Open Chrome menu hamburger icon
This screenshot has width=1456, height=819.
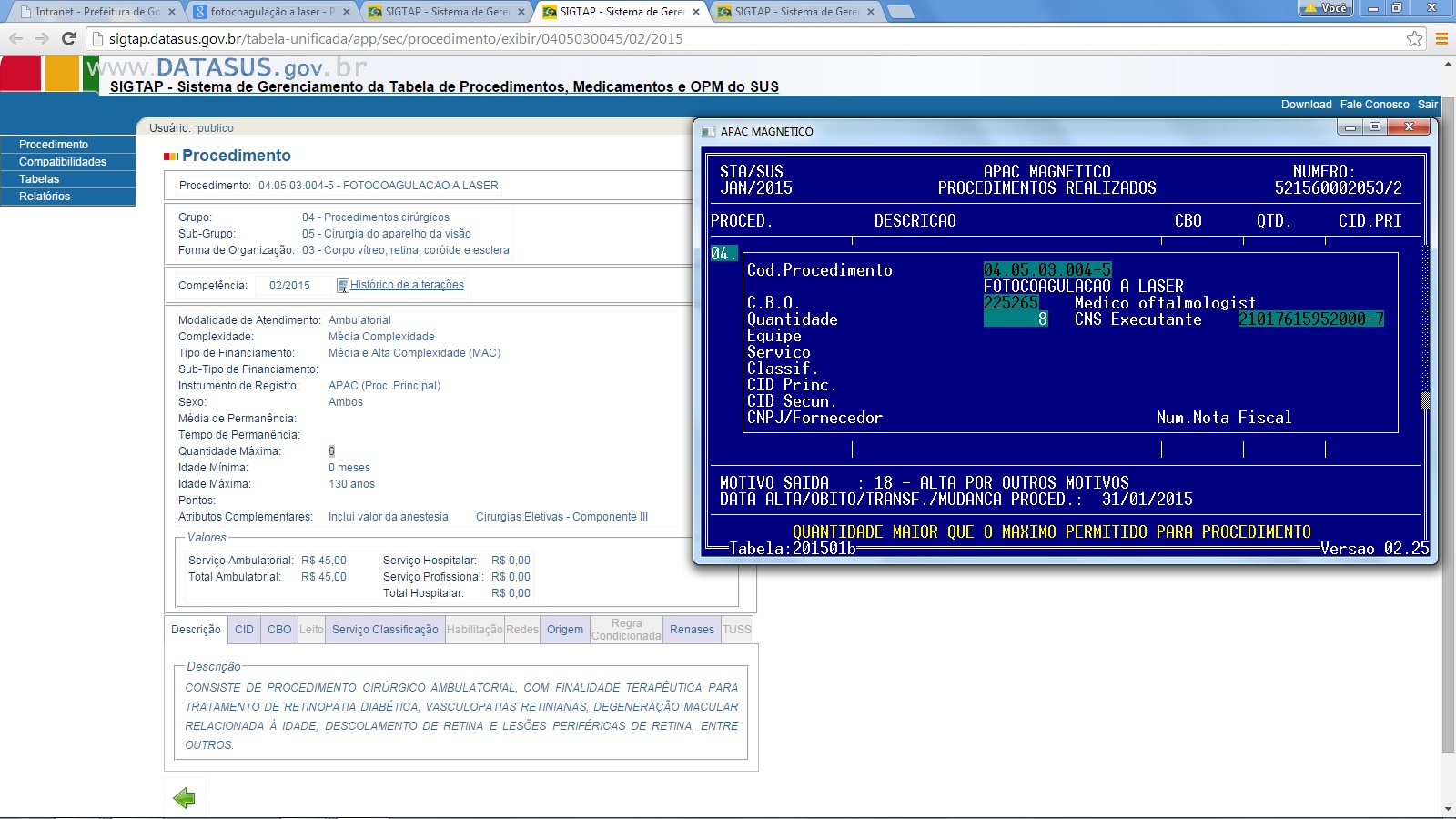(1441, 38)
